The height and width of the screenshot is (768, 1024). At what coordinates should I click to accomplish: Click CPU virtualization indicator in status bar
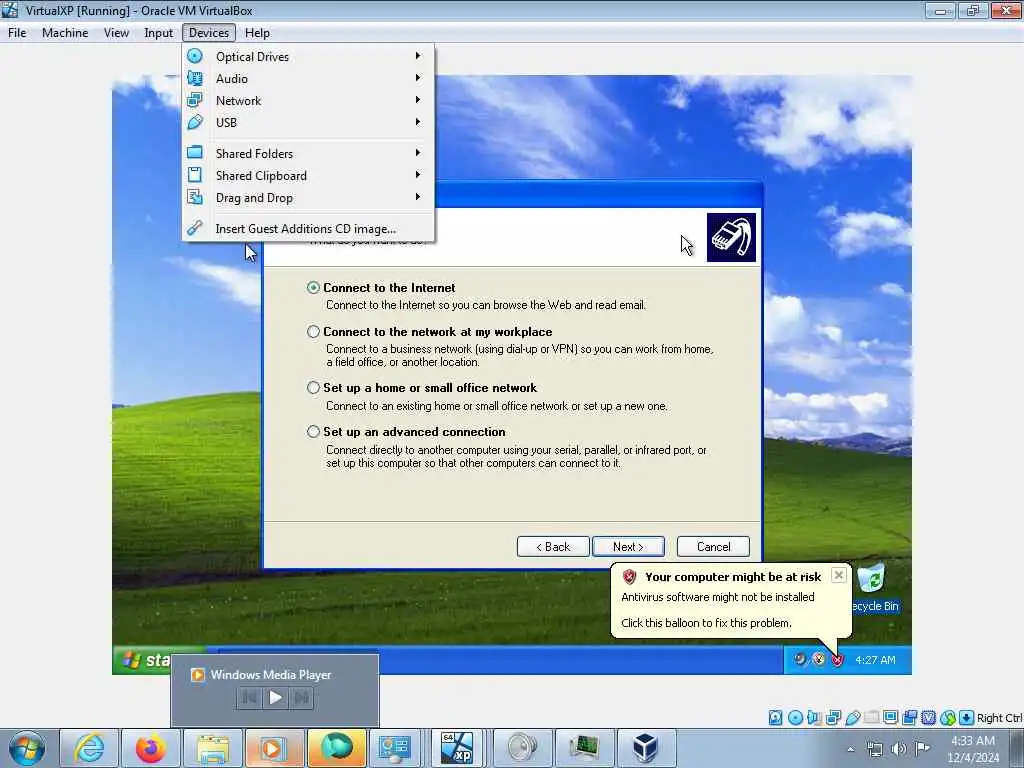coord(928,718)
